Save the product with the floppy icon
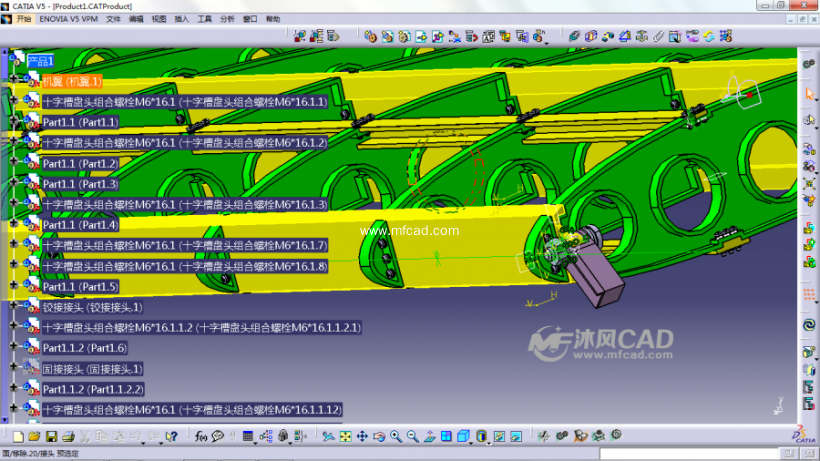Screen dimensions: 820x461 coord(50,437)
